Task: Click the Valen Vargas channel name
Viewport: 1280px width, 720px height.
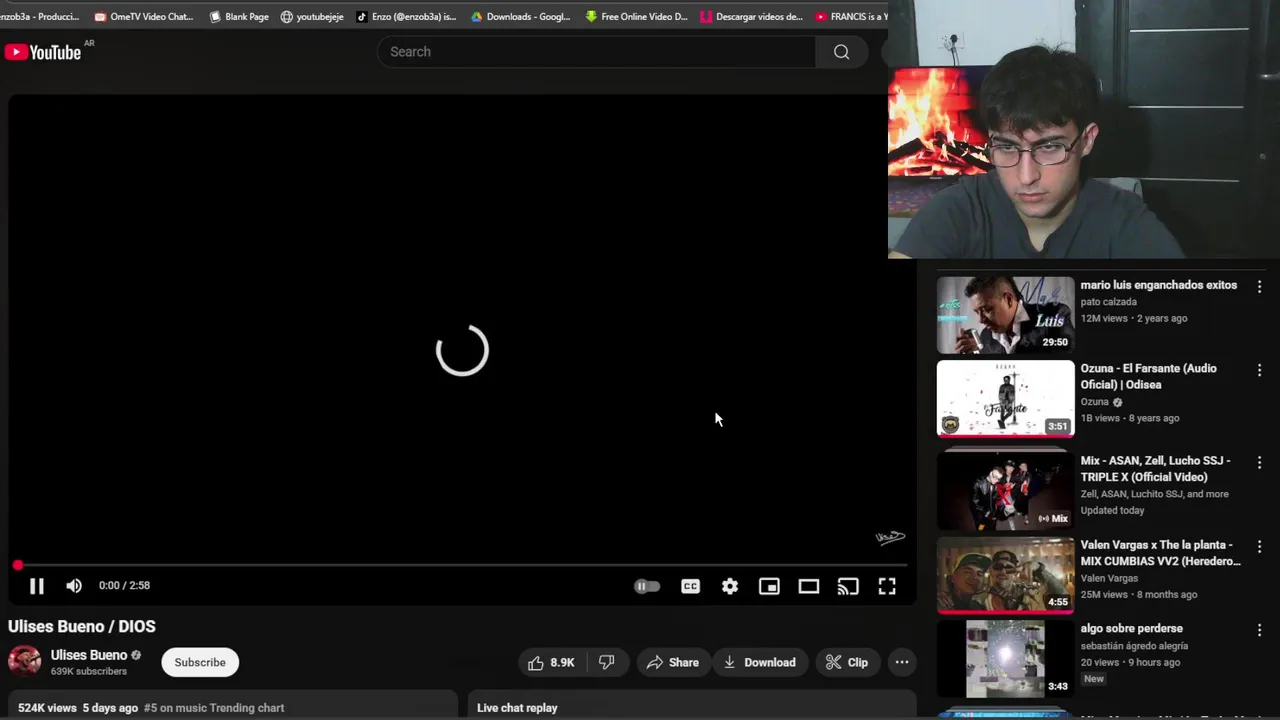Action: coord(1109,578)
